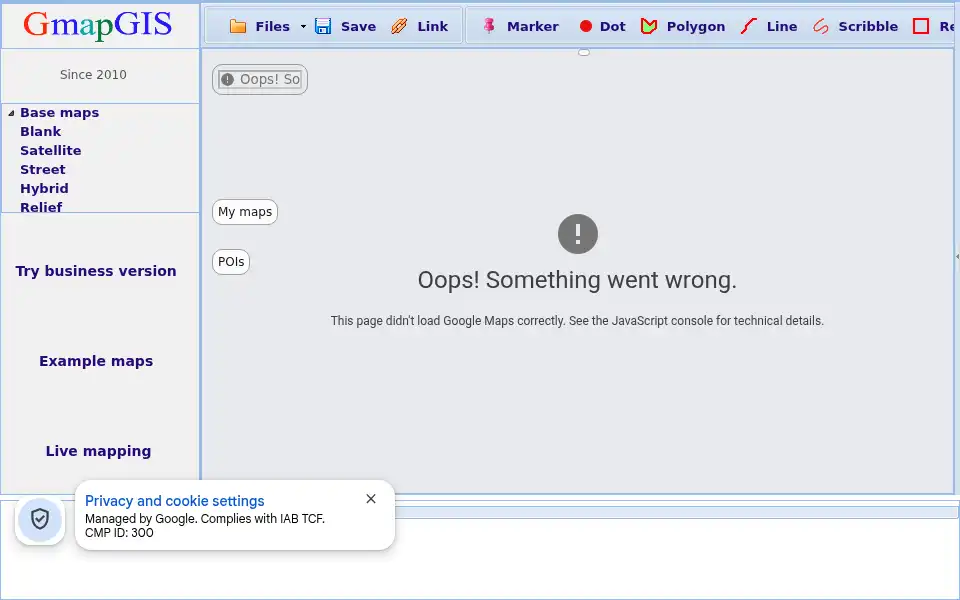Click the Marker toolbar label
Screen dimensions: 960x600
coord(533,26)
